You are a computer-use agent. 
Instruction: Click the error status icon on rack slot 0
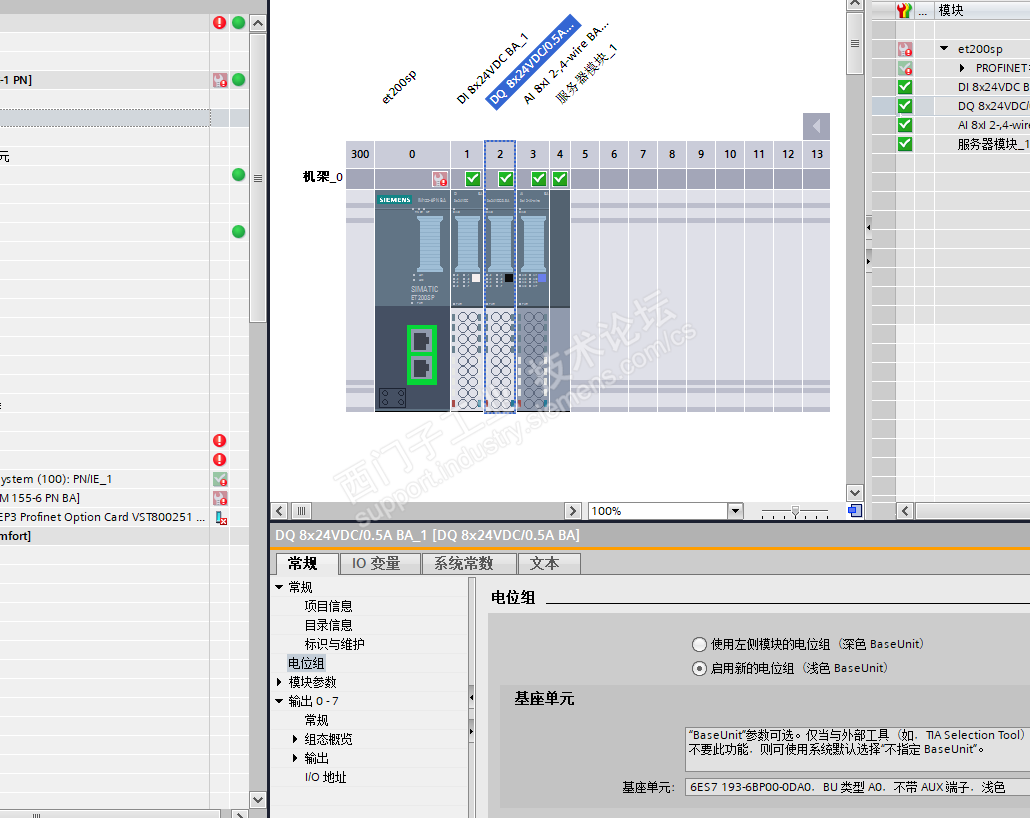pyautogui.click(x=439, y=179)
